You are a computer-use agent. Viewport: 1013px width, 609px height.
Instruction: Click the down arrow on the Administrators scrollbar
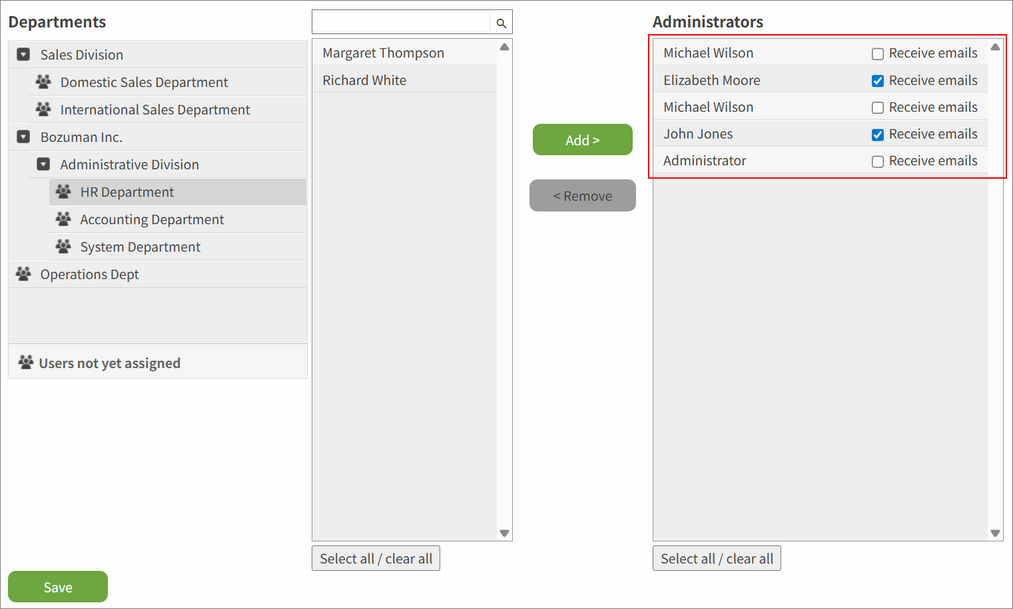tap(995, 533)
